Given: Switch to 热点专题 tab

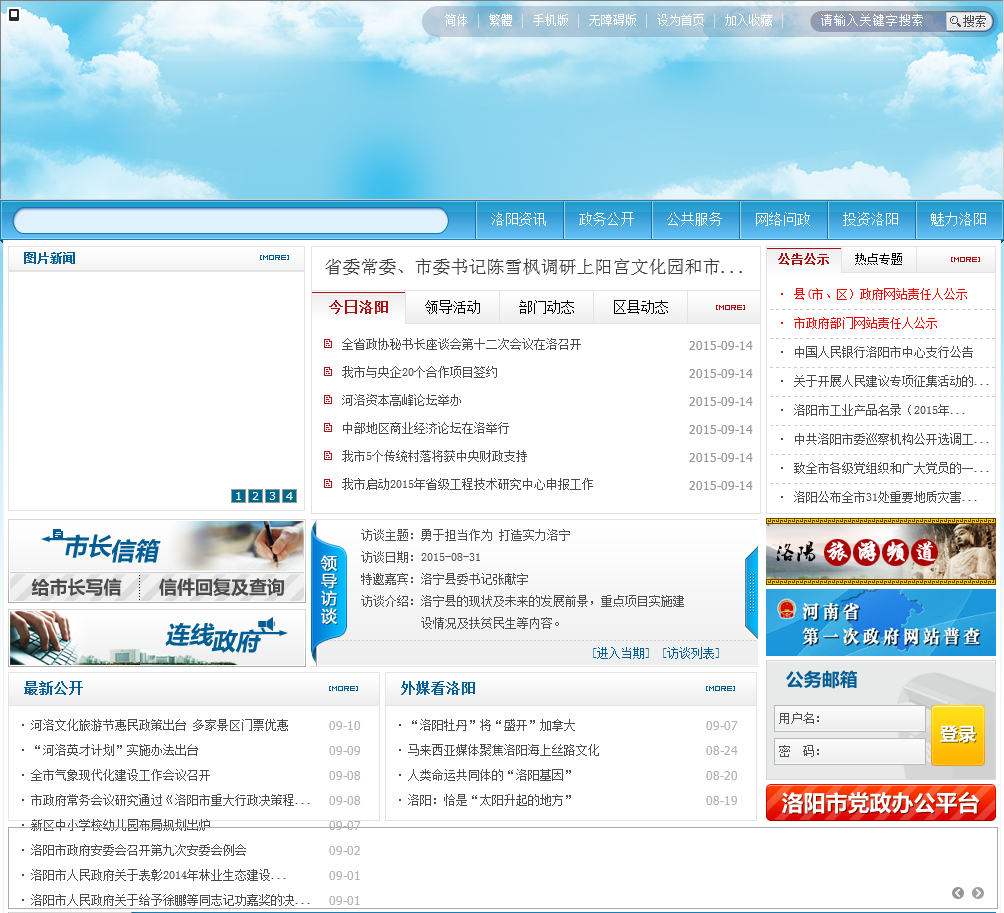Looking at the screenshot, I should (x=878, y=259).
